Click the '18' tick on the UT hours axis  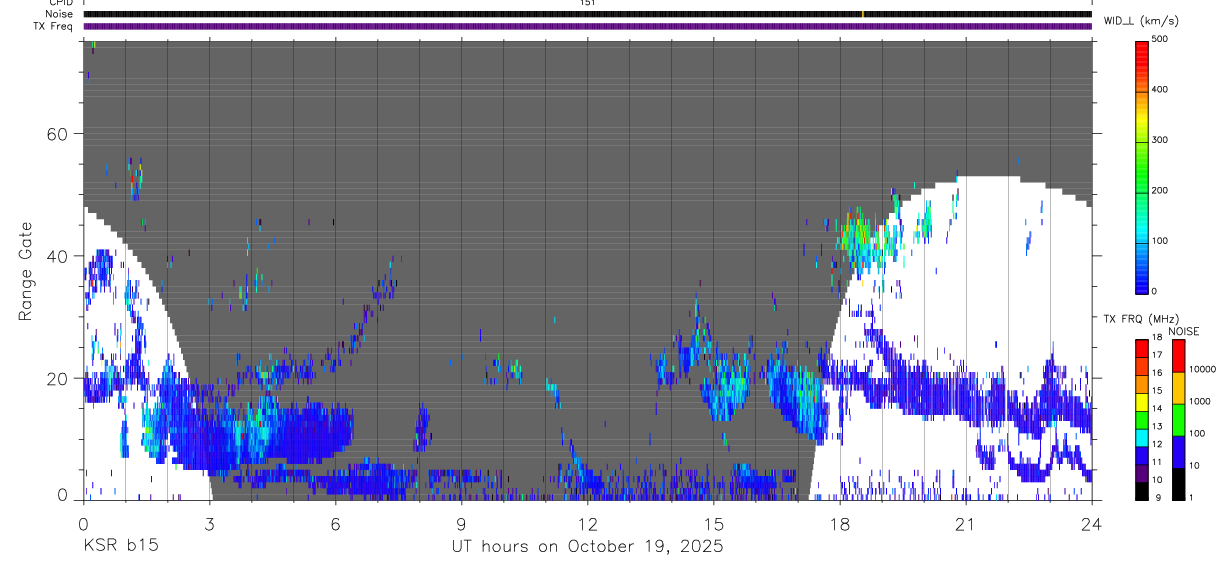click(839, 522)
